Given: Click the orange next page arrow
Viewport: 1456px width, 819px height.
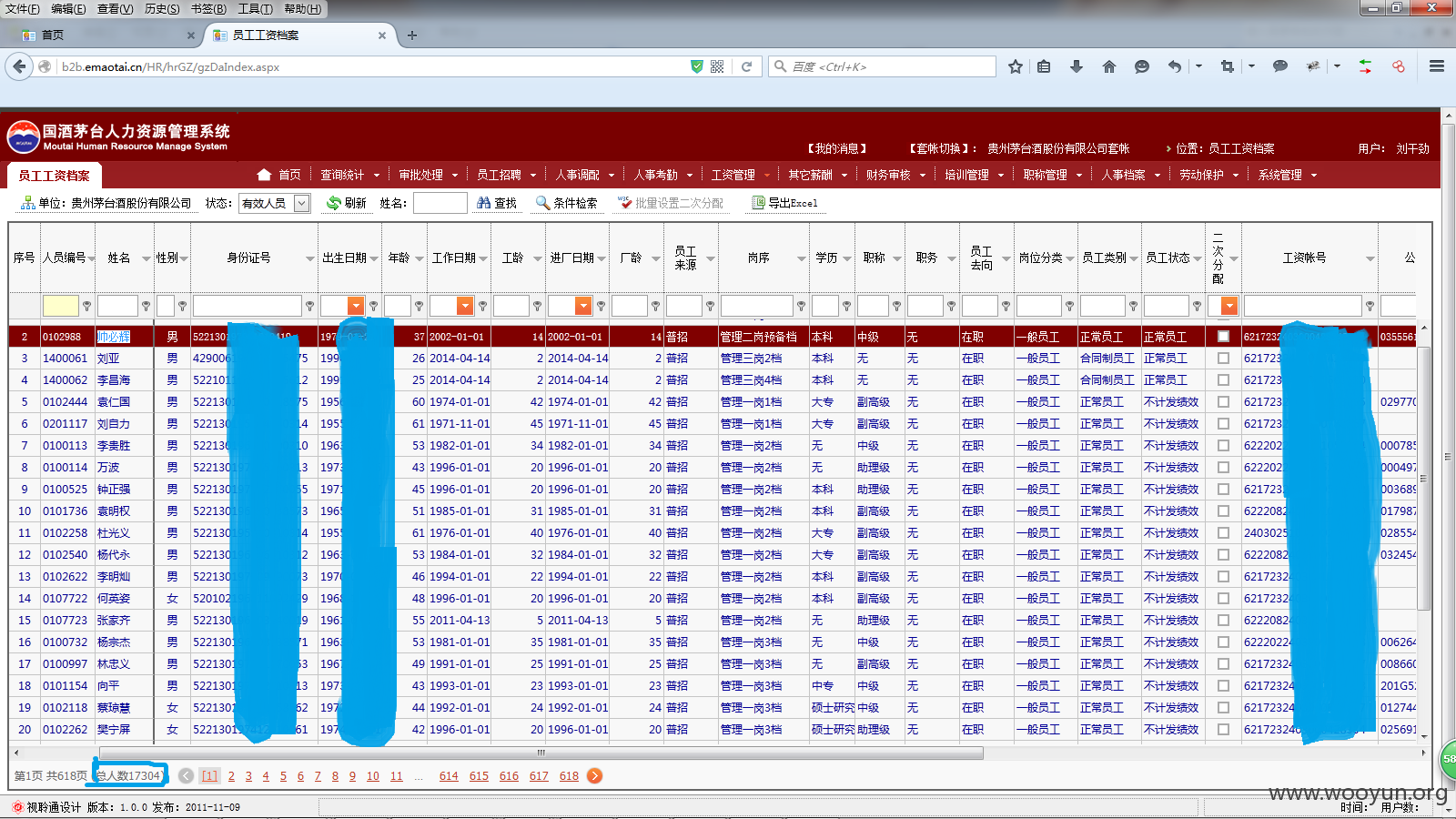Looking at the screenshot, I should (x=594, y=775).
